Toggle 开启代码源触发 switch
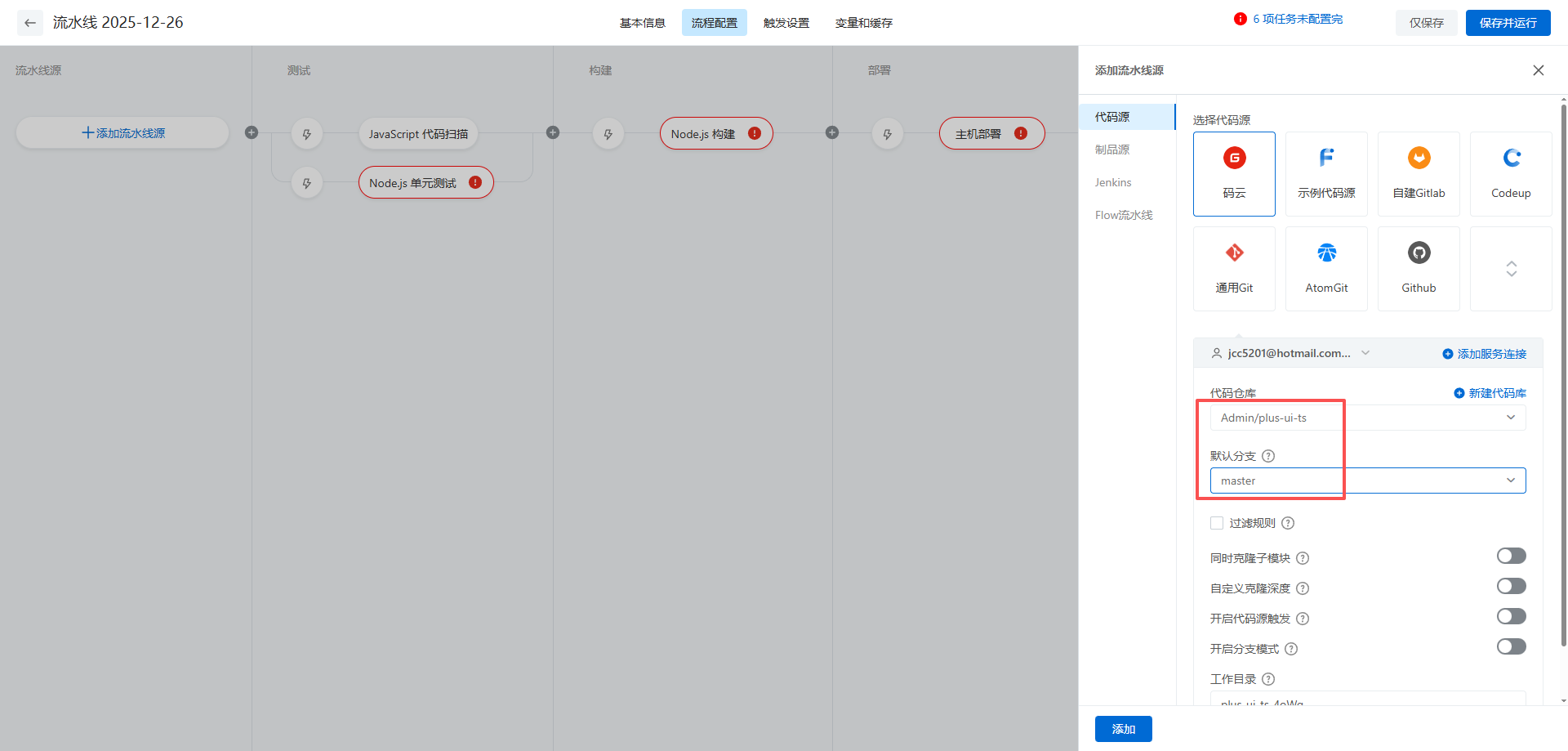The image size is (1568, 751). click(1512, 616)
